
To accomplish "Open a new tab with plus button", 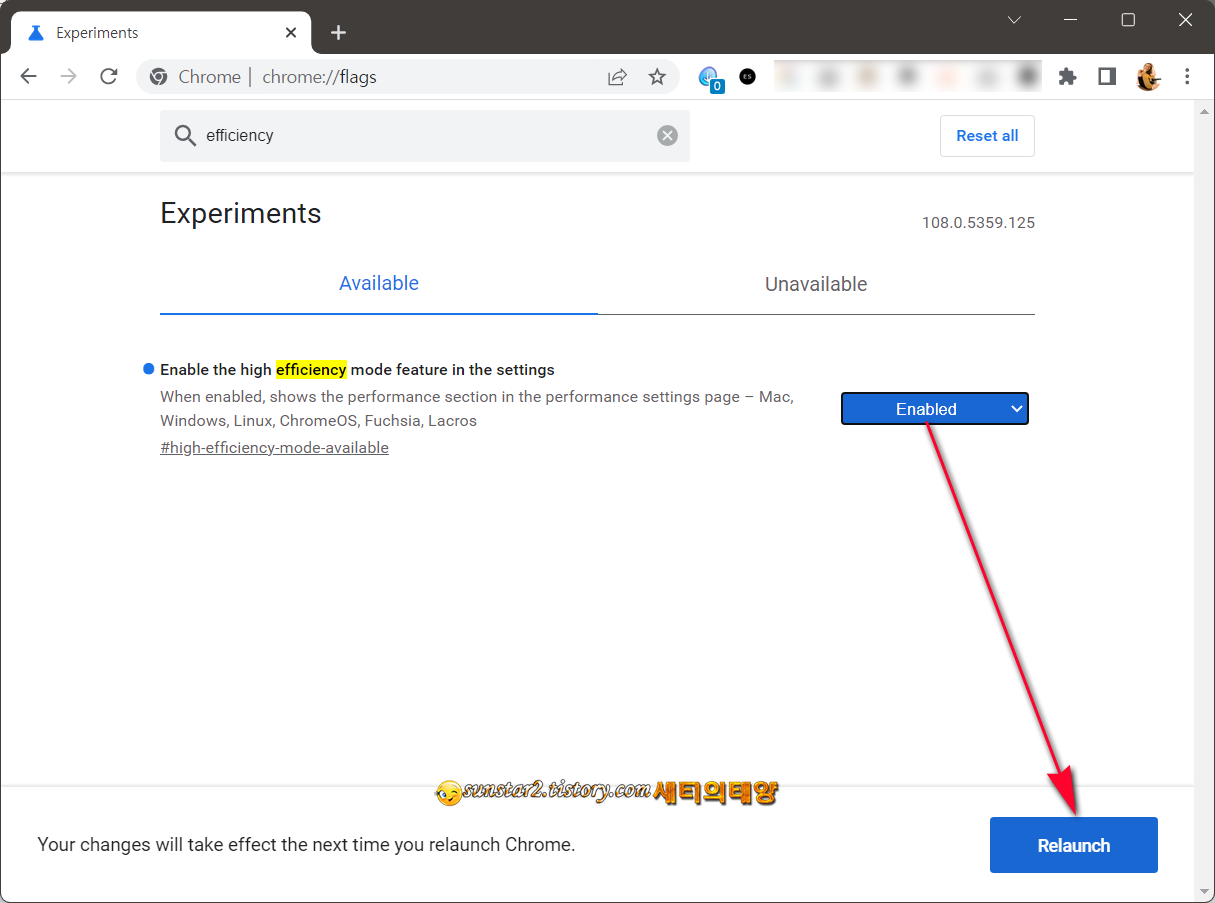I will point(338,33).
